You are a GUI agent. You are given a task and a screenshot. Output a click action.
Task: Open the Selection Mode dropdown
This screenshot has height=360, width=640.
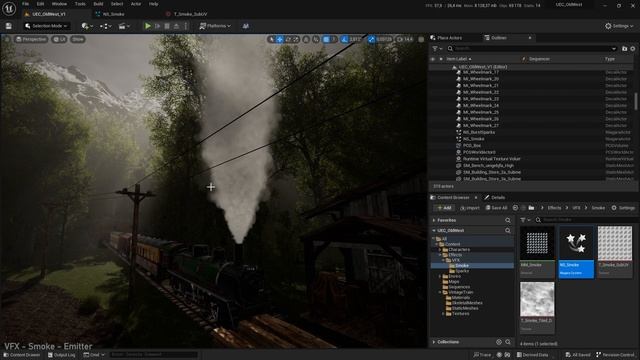pos(46,26)
